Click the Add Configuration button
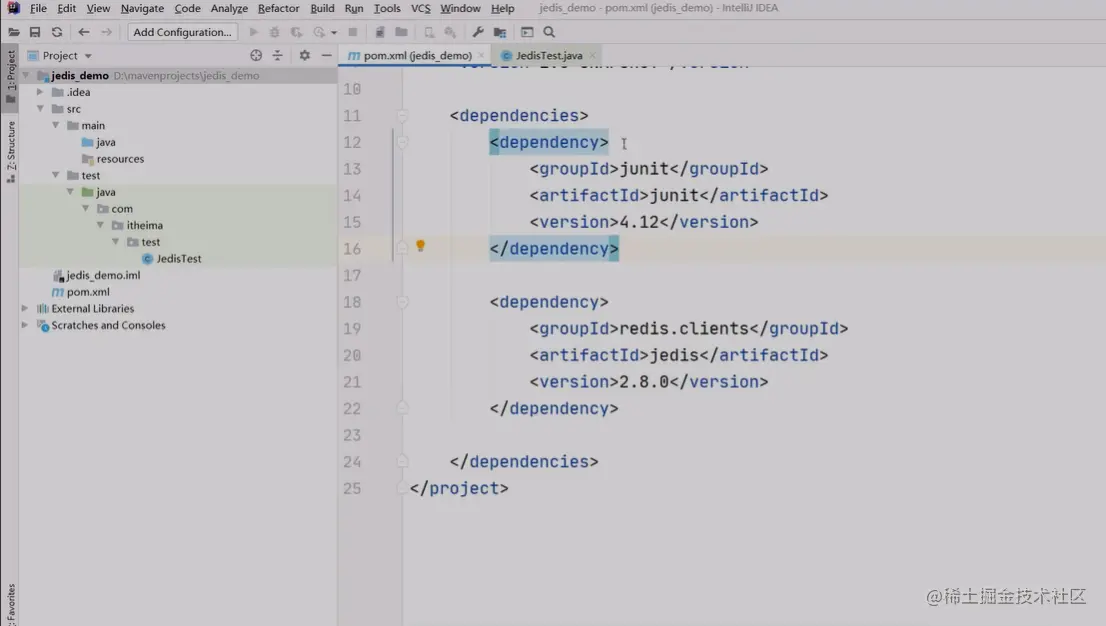The width and height of the screenshot is (1106, 626). tap(182, 32)
